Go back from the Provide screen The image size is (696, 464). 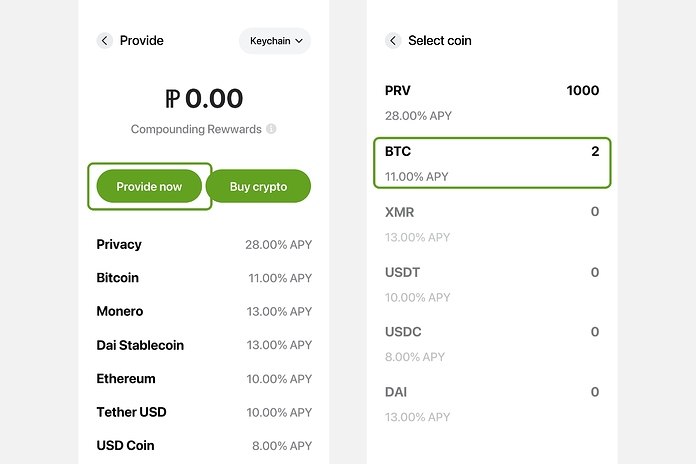click(x=105, y=40)
